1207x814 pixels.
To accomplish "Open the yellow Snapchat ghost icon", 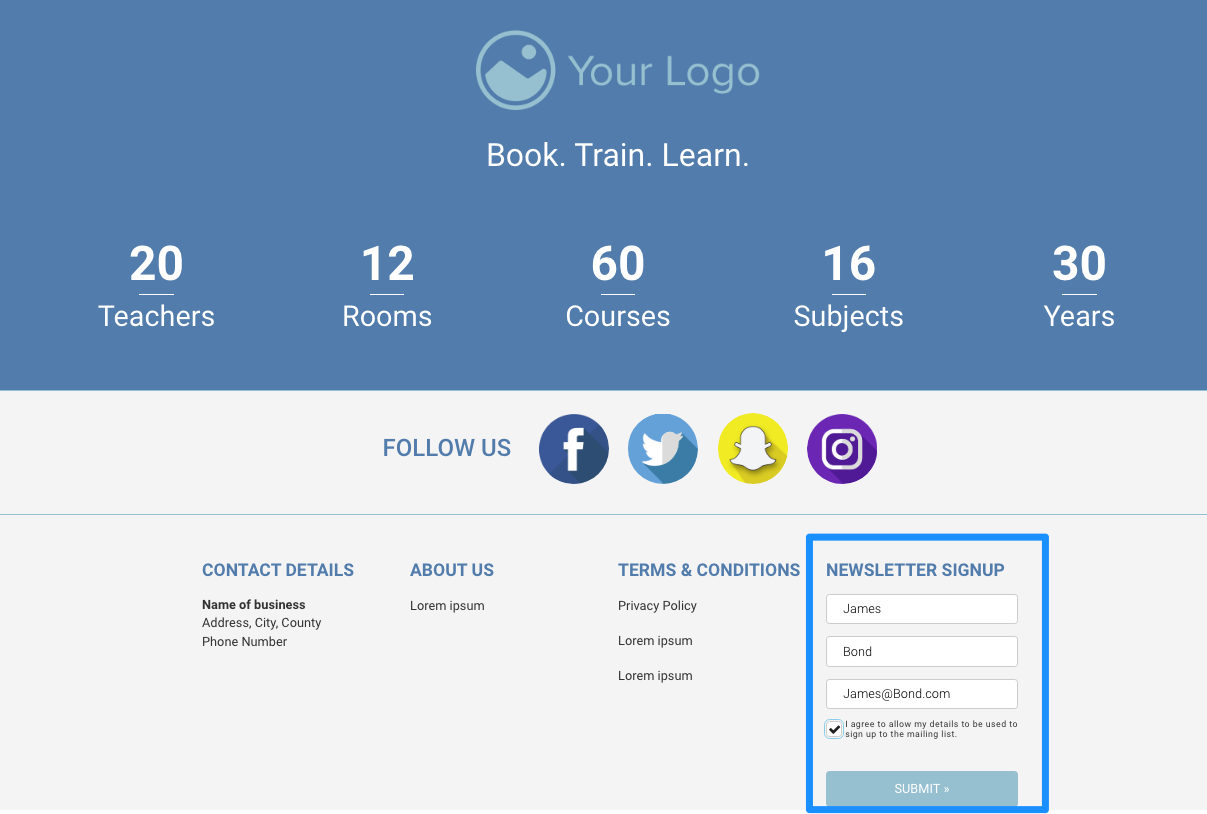I will pyautogui.click(x=753, y=449).
